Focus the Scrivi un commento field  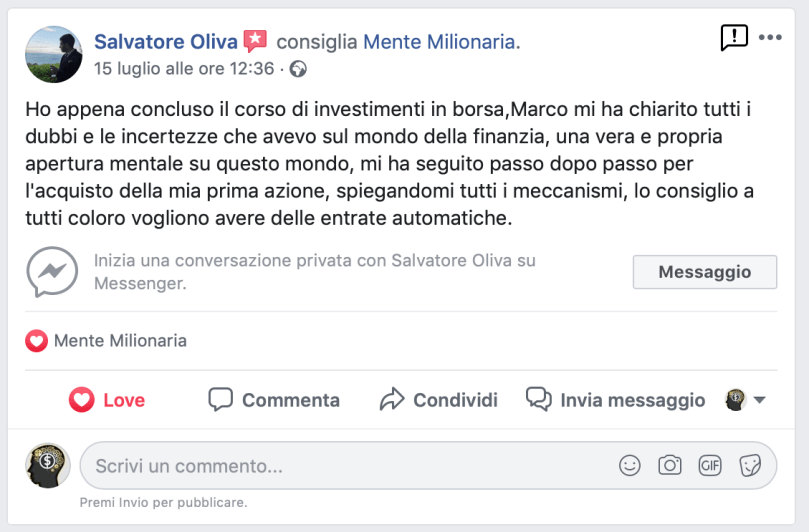340,465
